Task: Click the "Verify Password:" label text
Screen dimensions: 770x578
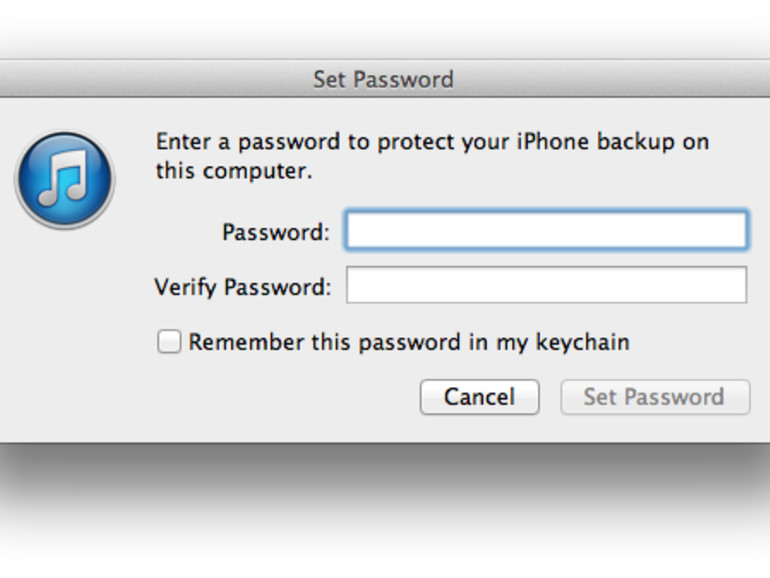Action: coord(243,287)
